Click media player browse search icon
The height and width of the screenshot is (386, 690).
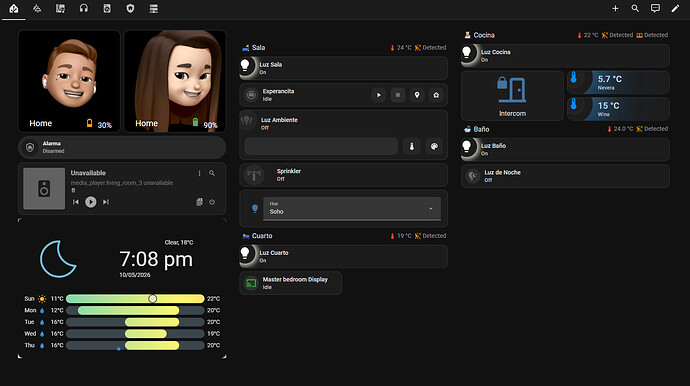[x=212, y=173]
